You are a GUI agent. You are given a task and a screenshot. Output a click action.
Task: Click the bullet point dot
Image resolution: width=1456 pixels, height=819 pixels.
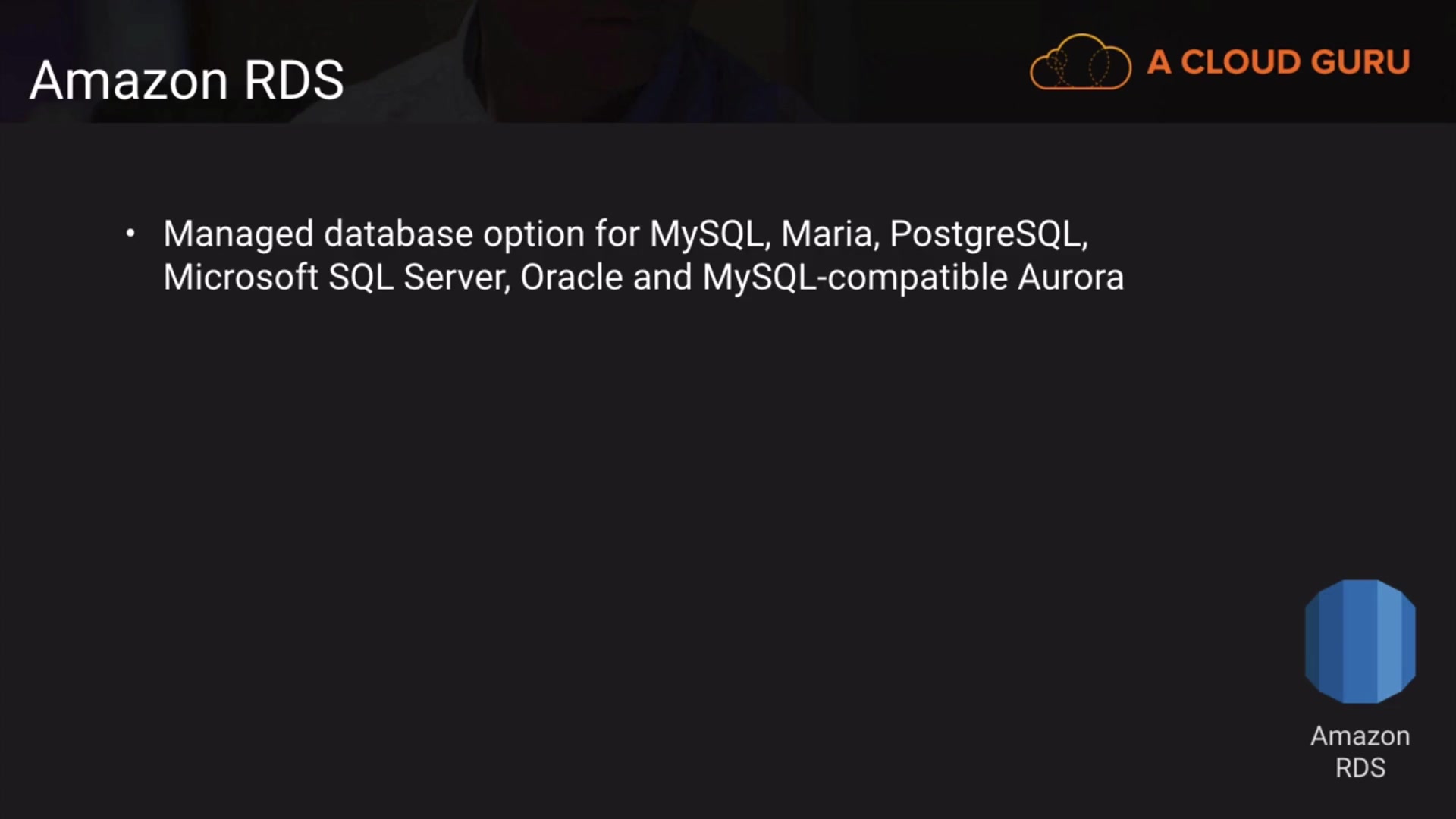[x=130, y=234]
